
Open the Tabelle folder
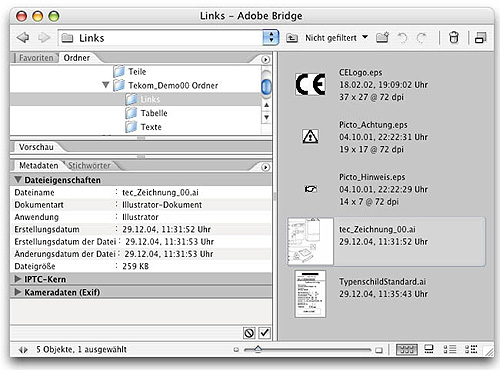[146, 113]
